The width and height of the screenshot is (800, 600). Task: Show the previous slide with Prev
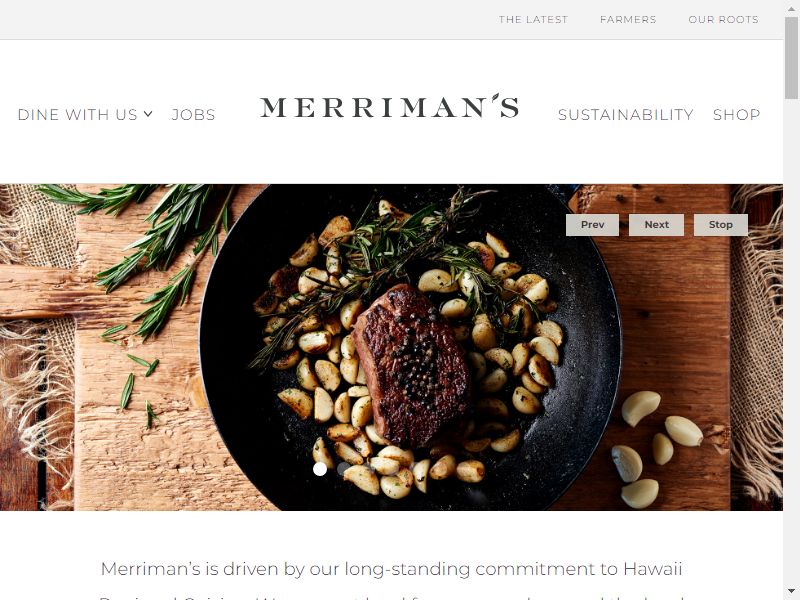click(592, 224)
